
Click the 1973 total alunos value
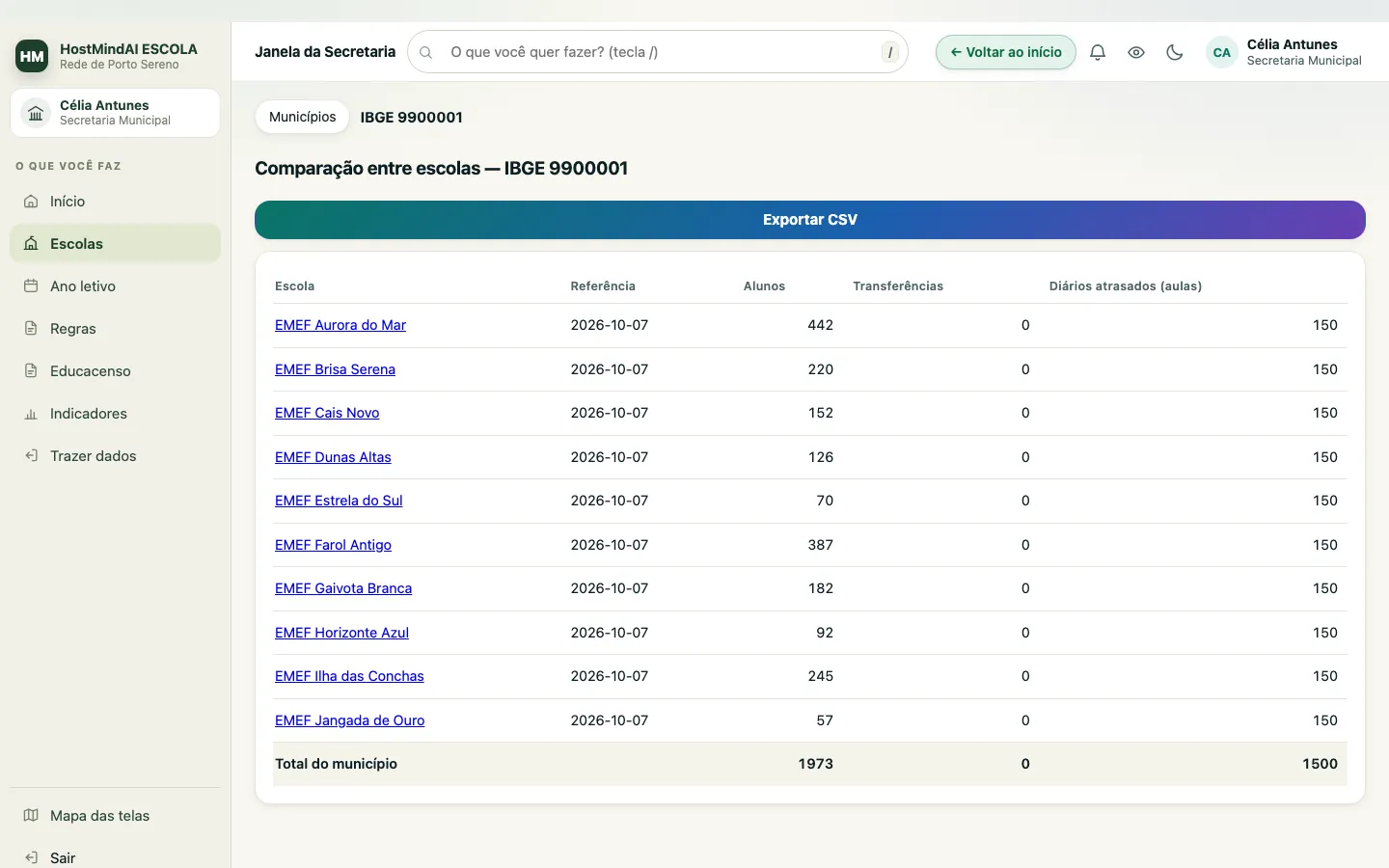pyautogui.click(x=816, y=764)
